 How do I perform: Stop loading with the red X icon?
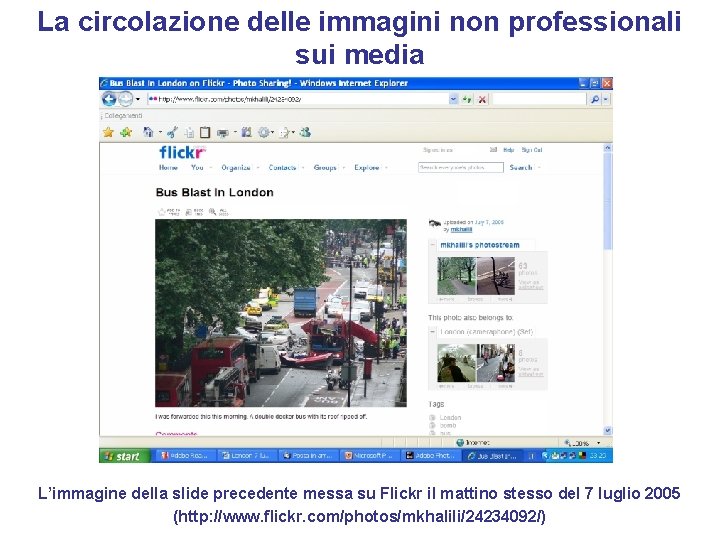point(482,99)
